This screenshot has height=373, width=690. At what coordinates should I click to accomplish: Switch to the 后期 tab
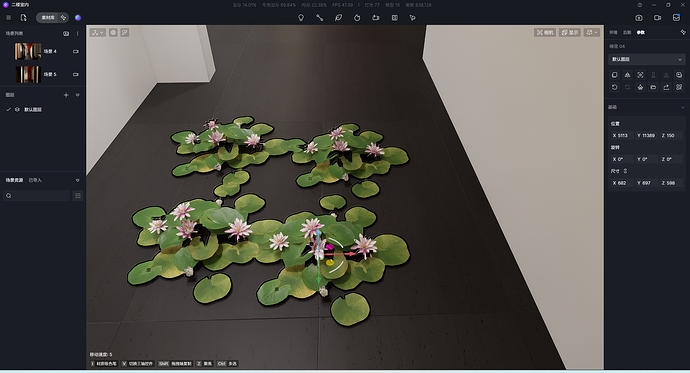[627, 33]
